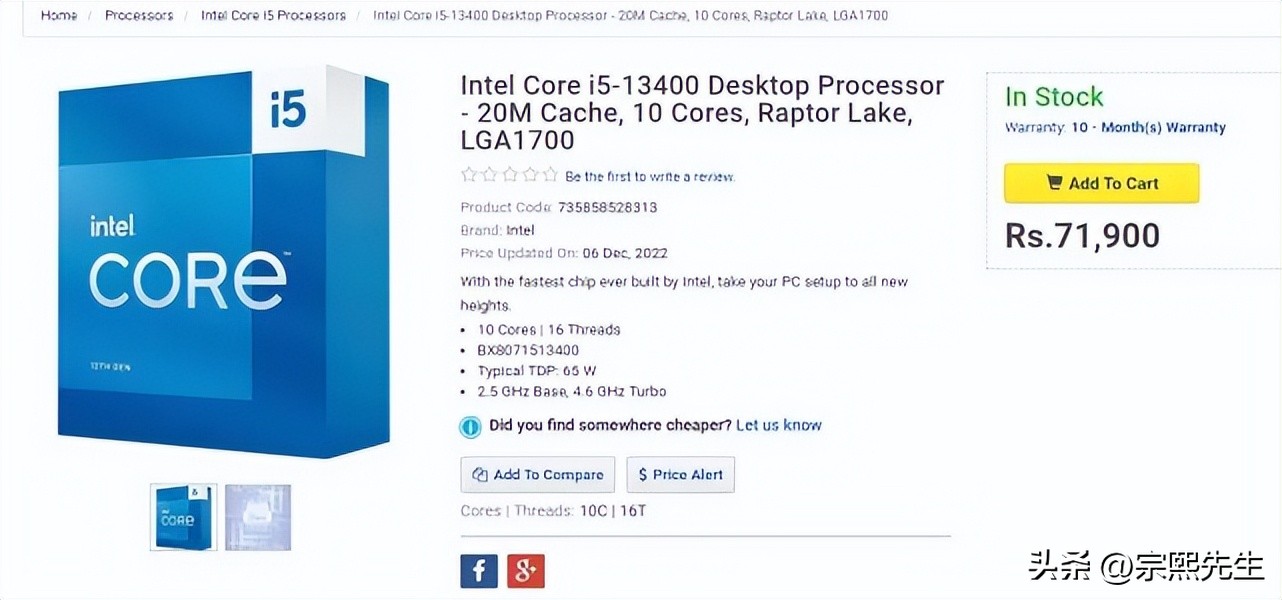
Task: Click the Add To Compare button
Action: coord(538,475)
